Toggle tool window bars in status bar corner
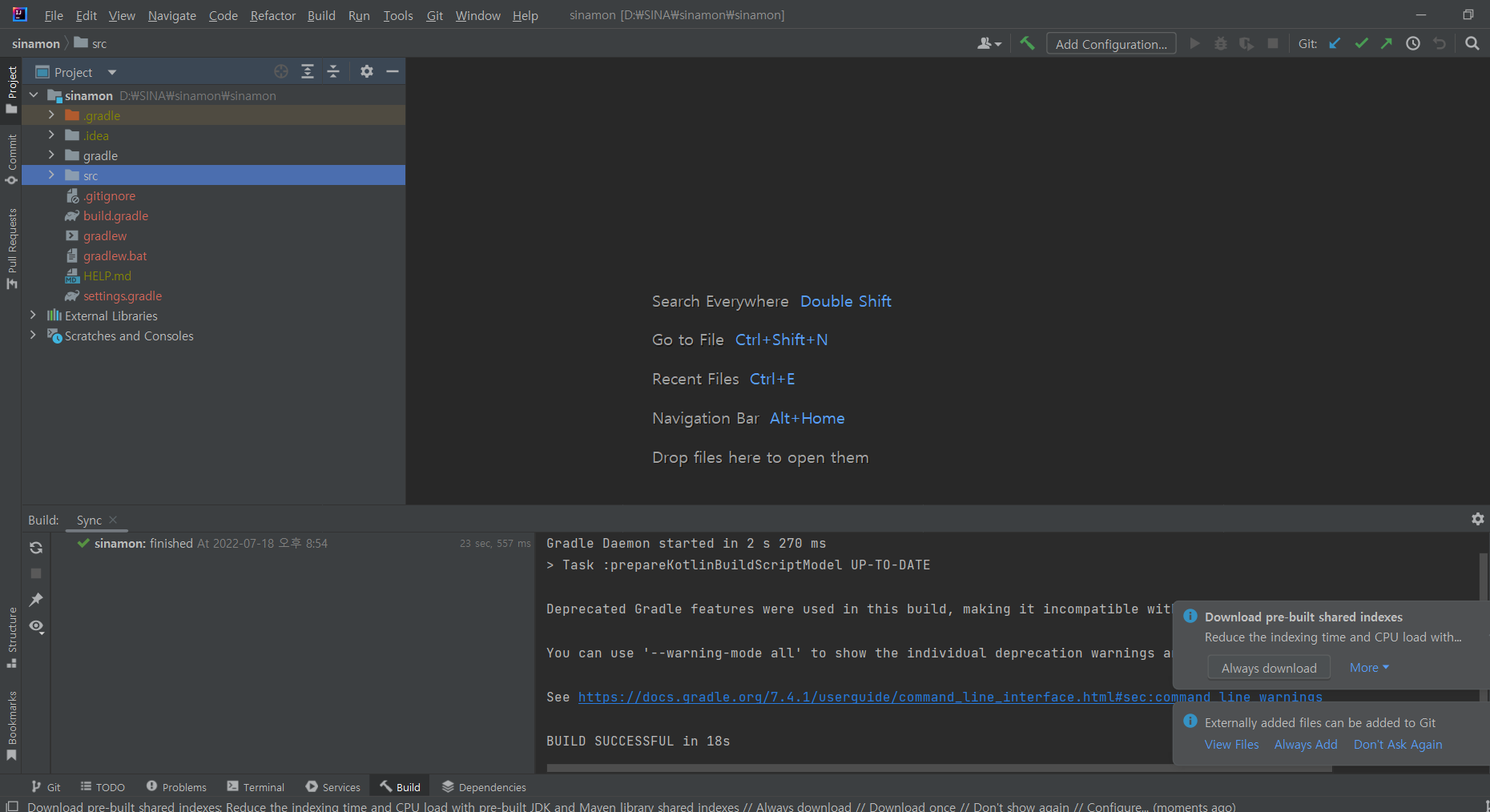The width and height of the screenshot is (1490, 812). coord(11,806)
